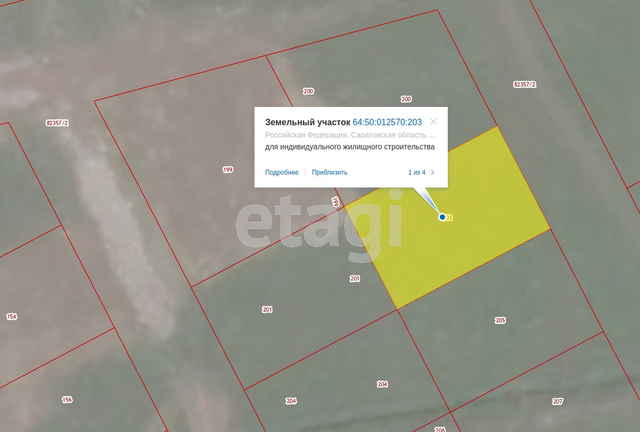Click the parcel label 199

coord(227,169)
